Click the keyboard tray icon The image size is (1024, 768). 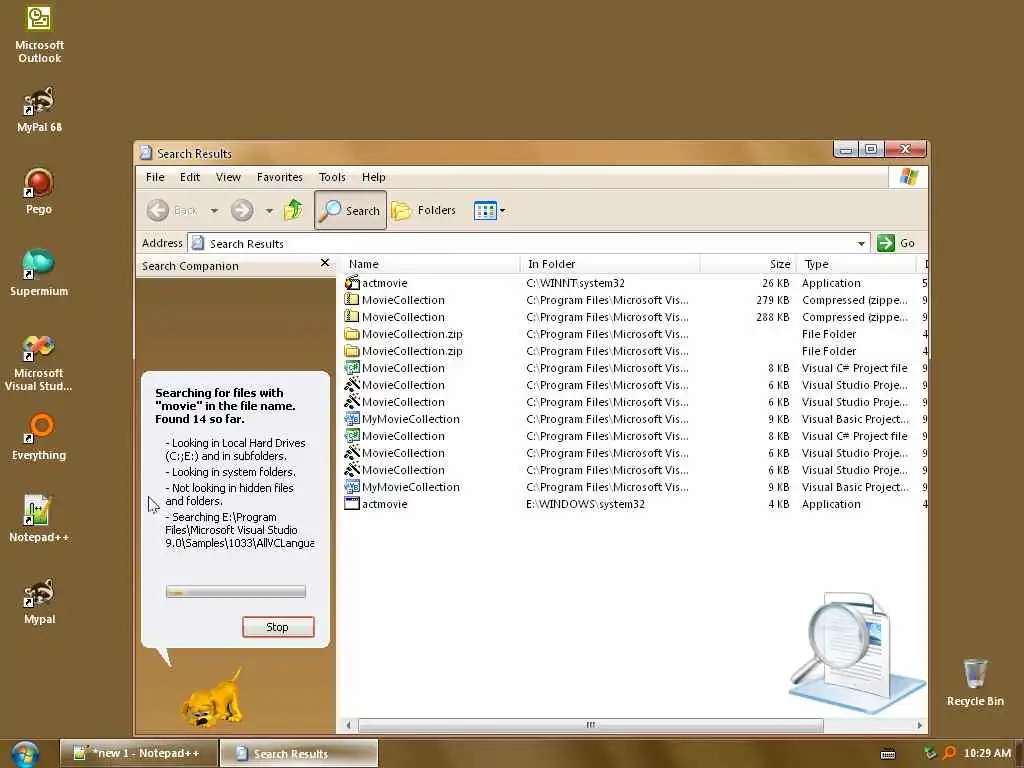[888, 754]
